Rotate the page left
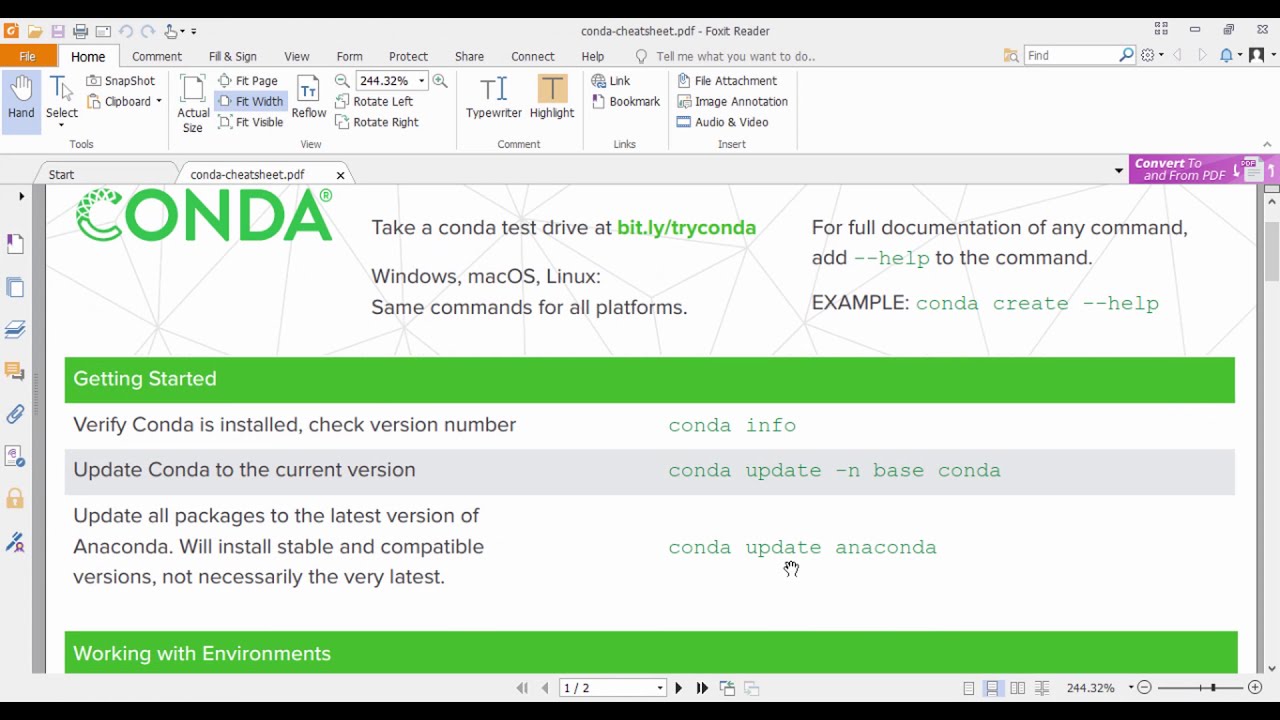Screen dimensions: 1280x720 click(375, 101)
